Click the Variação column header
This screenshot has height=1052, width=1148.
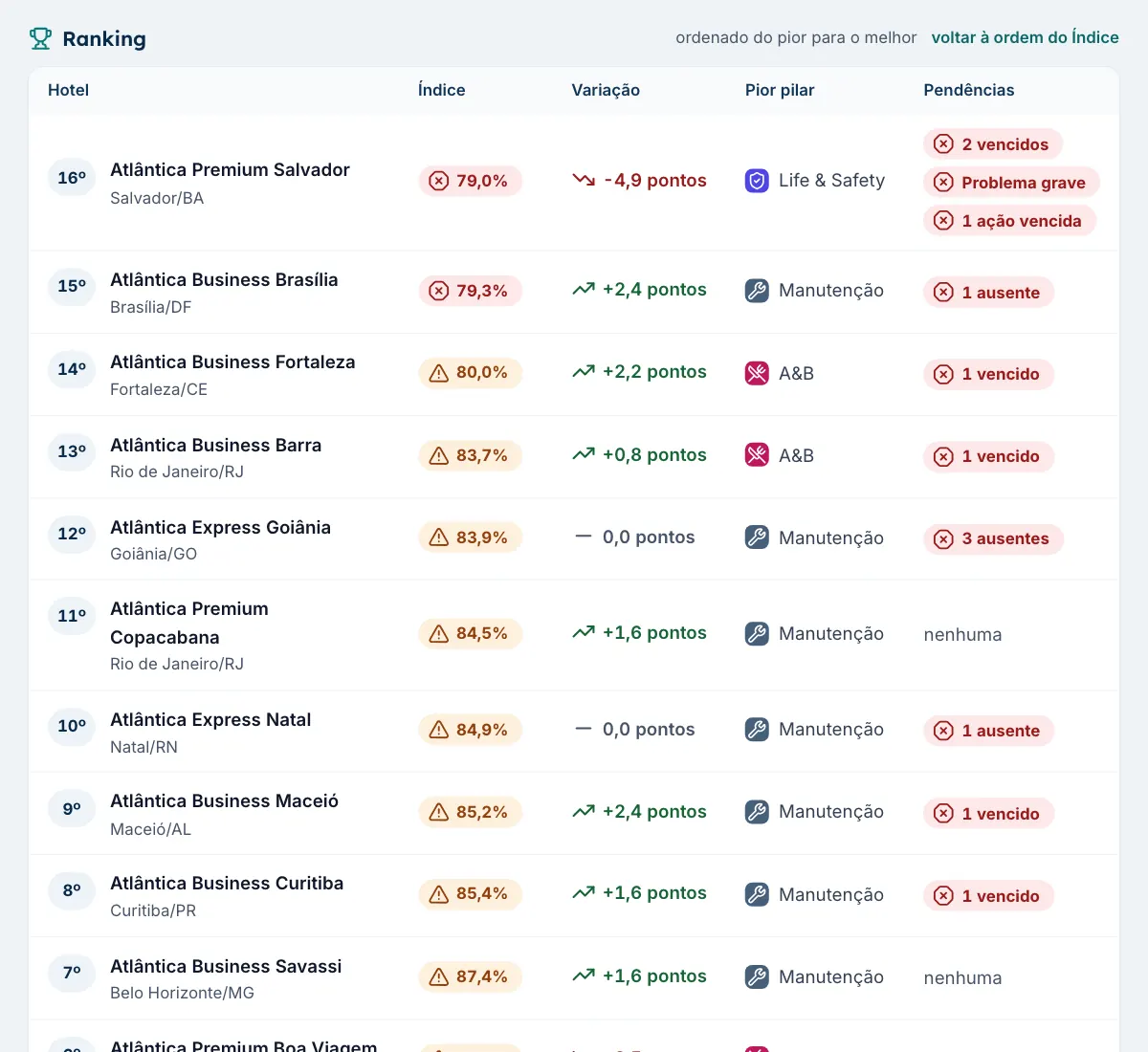[606, 90]
